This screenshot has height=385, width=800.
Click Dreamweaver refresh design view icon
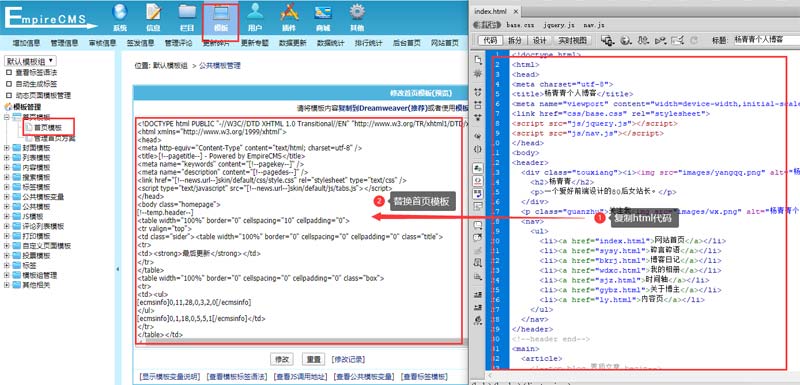(694, 40)
